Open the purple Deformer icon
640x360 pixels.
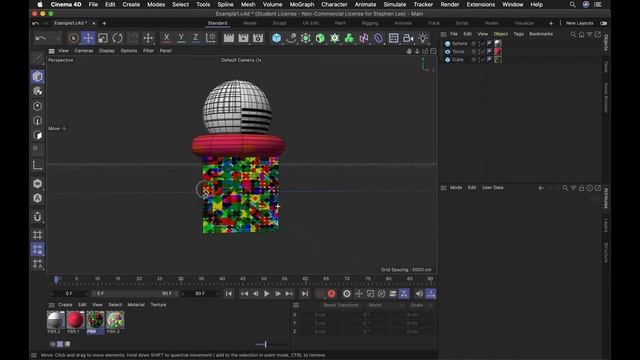[378, 38]
